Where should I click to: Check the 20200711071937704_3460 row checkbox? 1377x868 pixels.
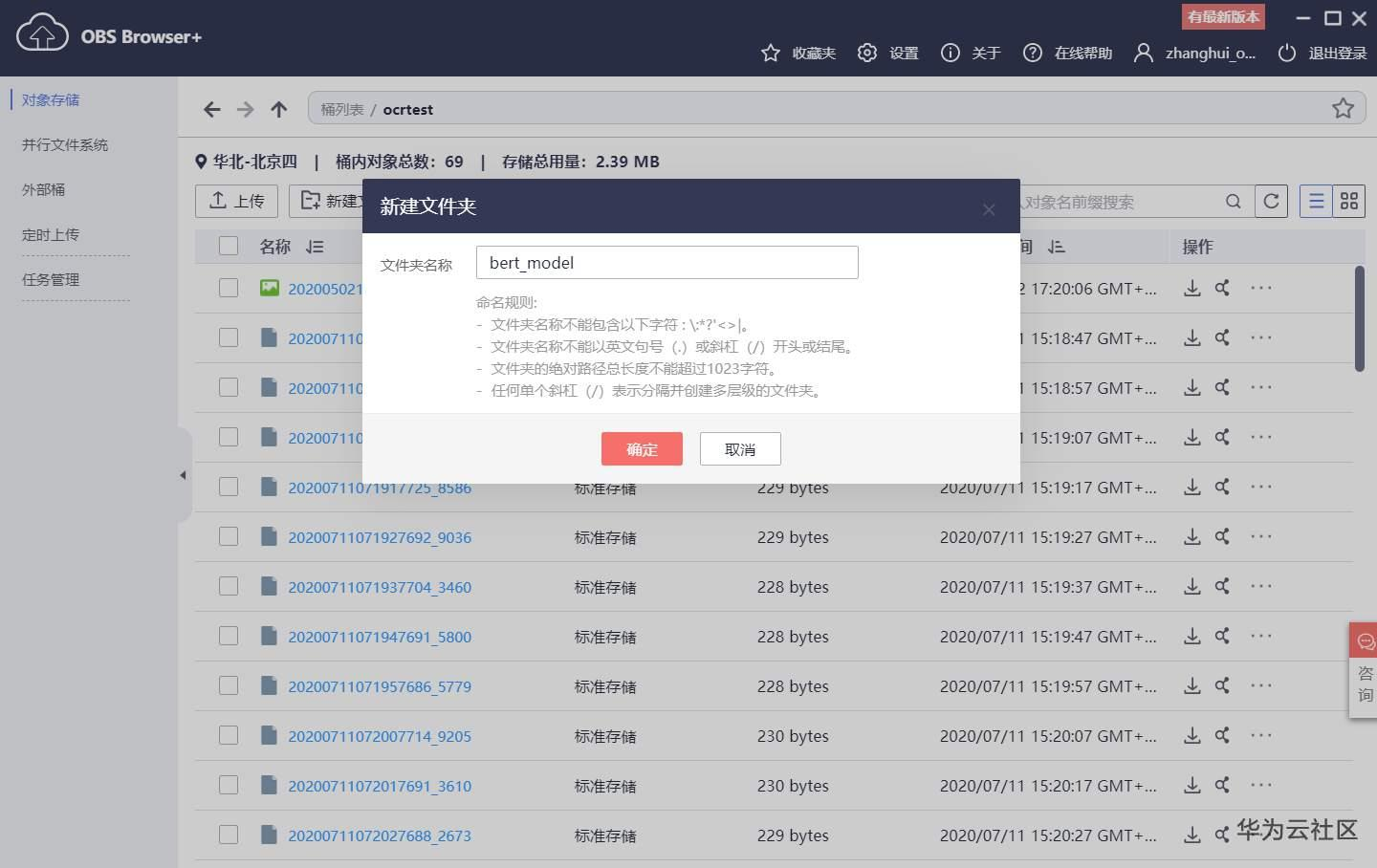[x=229, y=586]
